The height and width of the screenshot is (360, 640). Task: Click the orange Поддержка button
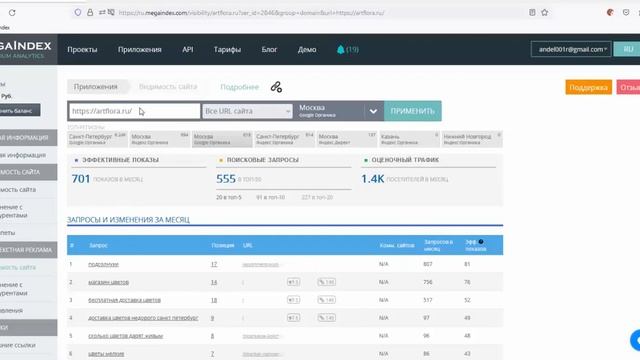pos(588,87)
